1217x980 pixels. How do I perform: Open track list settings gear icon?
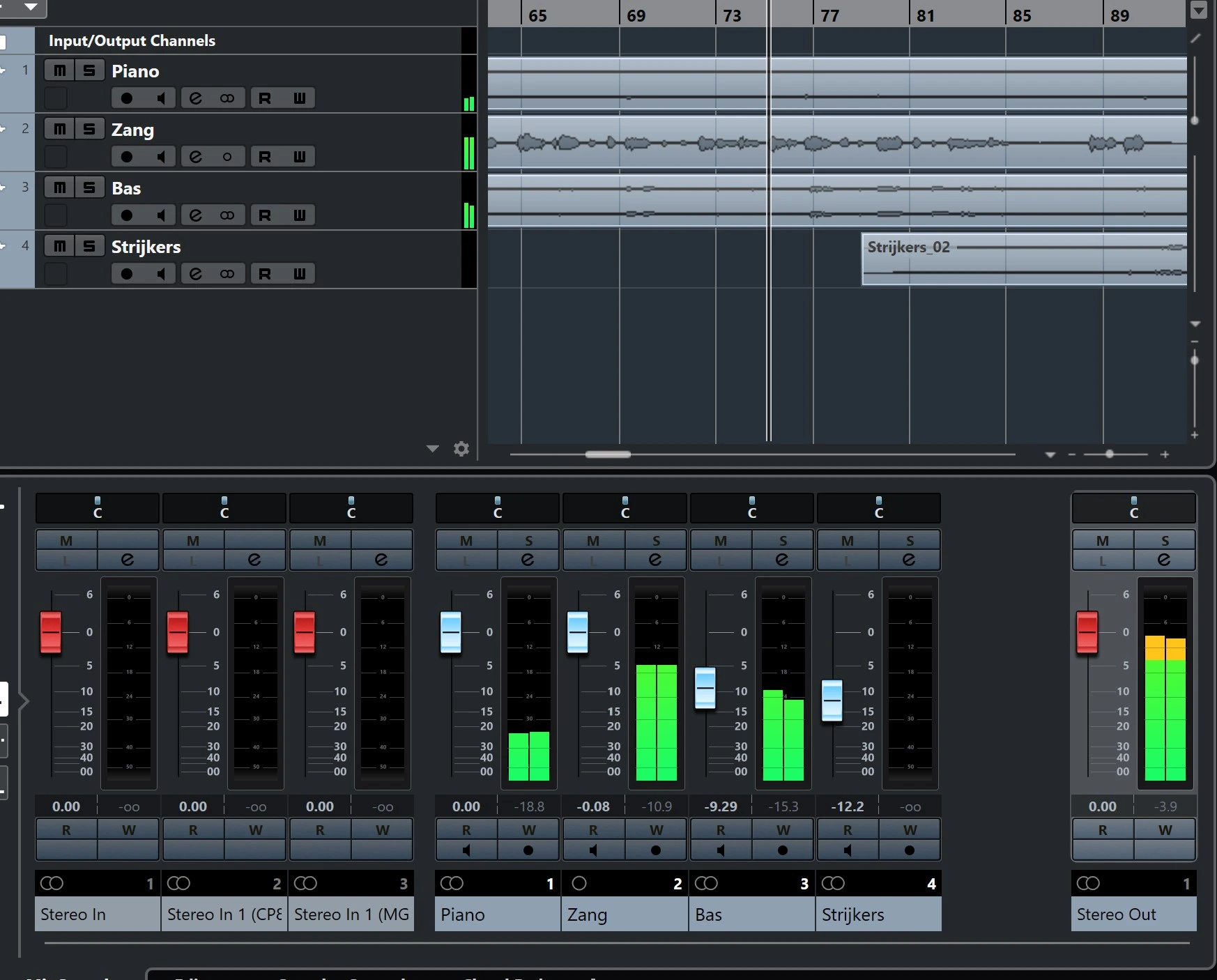click(x=461, y=449)
